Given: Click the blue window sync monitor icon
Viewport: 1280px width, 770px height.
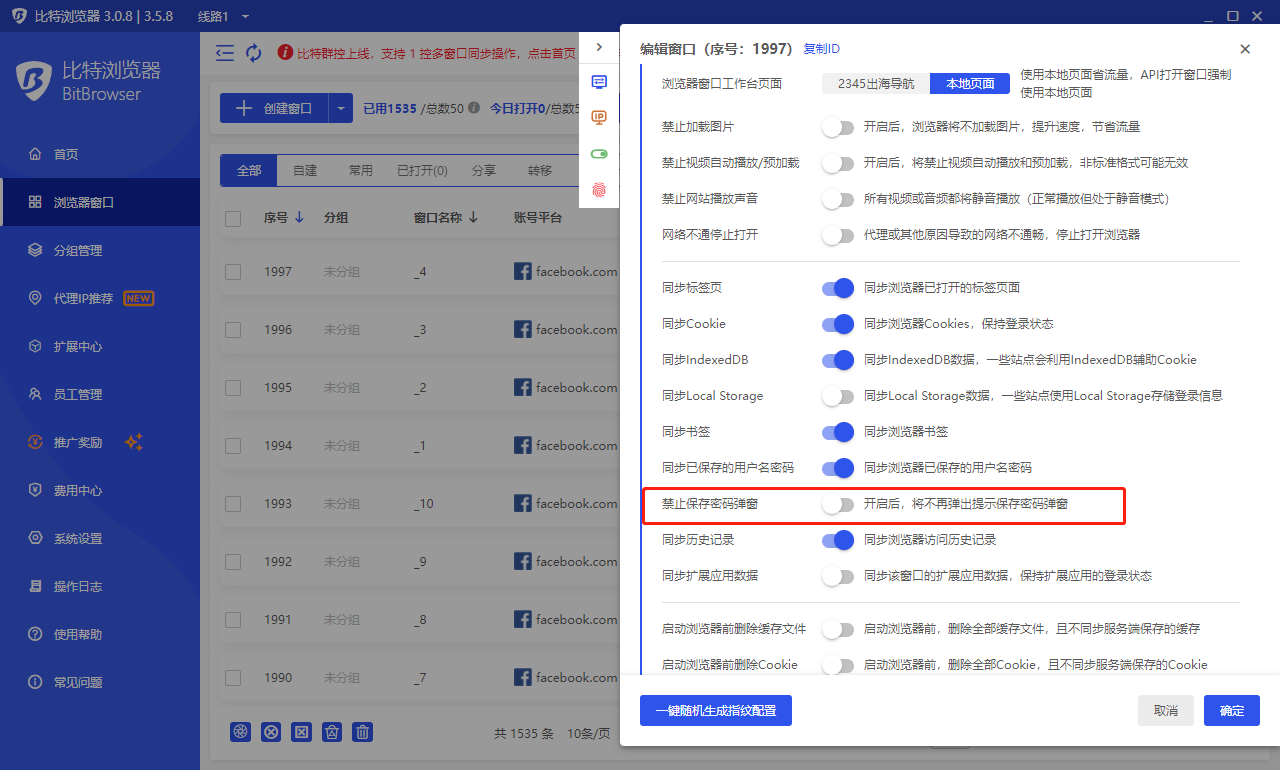Looking at the screenshot, I should (599, 82).
